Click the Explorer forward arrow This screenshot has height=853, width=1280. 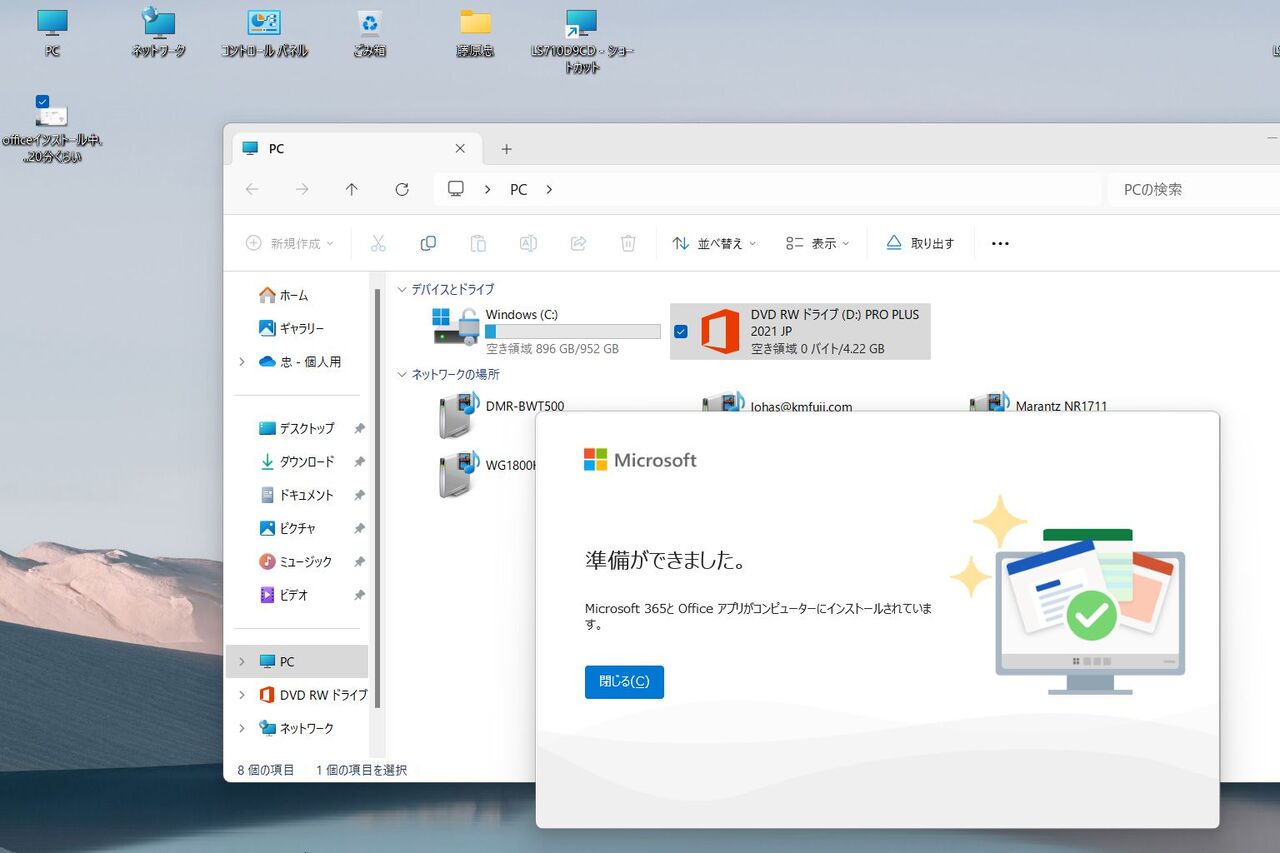click(x=302, y=189)
